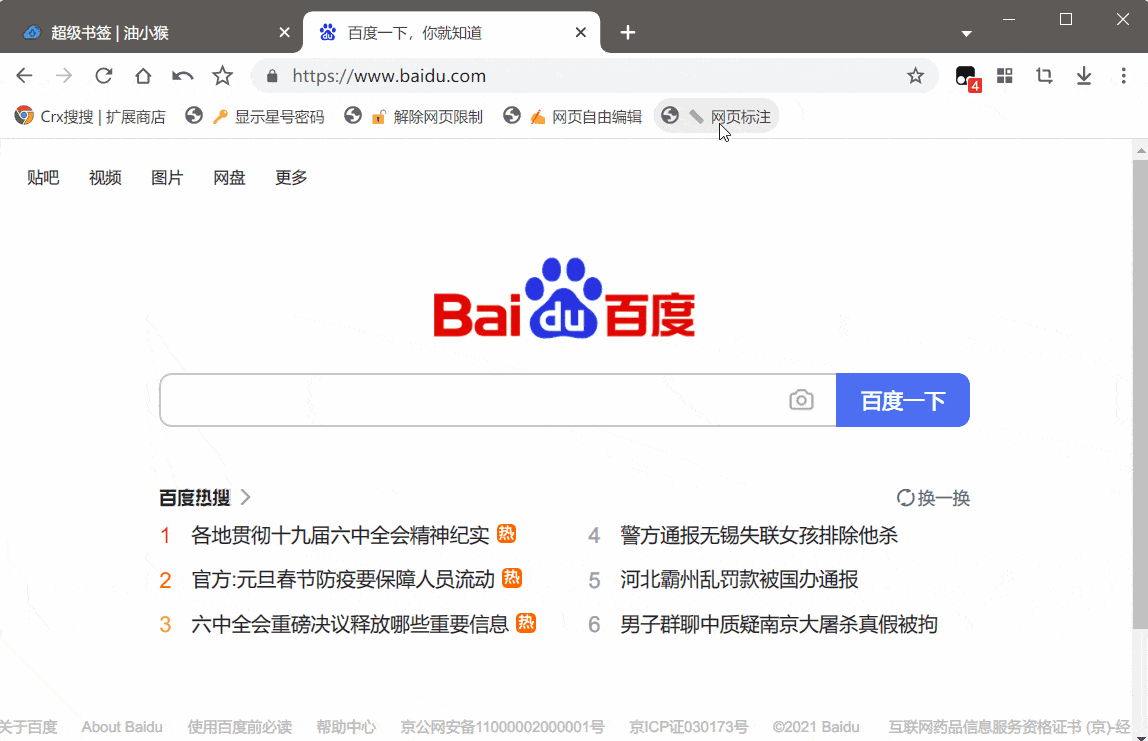Click the lock icon beside the URL

pyautogui.click(x=272, y=76)
